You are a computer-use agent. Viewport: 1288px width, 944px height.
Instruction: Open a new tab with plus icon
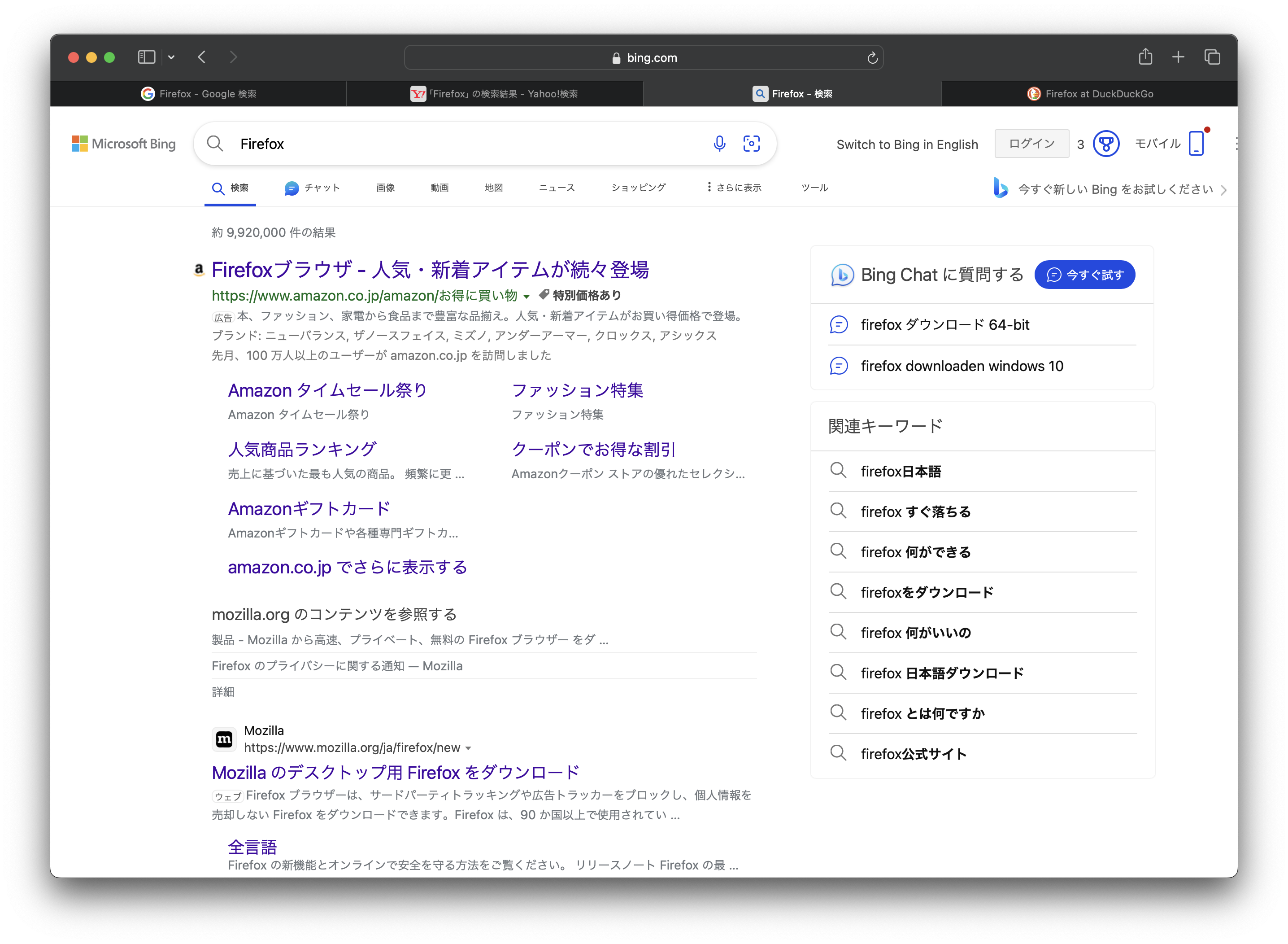(x=1178, y=57)
